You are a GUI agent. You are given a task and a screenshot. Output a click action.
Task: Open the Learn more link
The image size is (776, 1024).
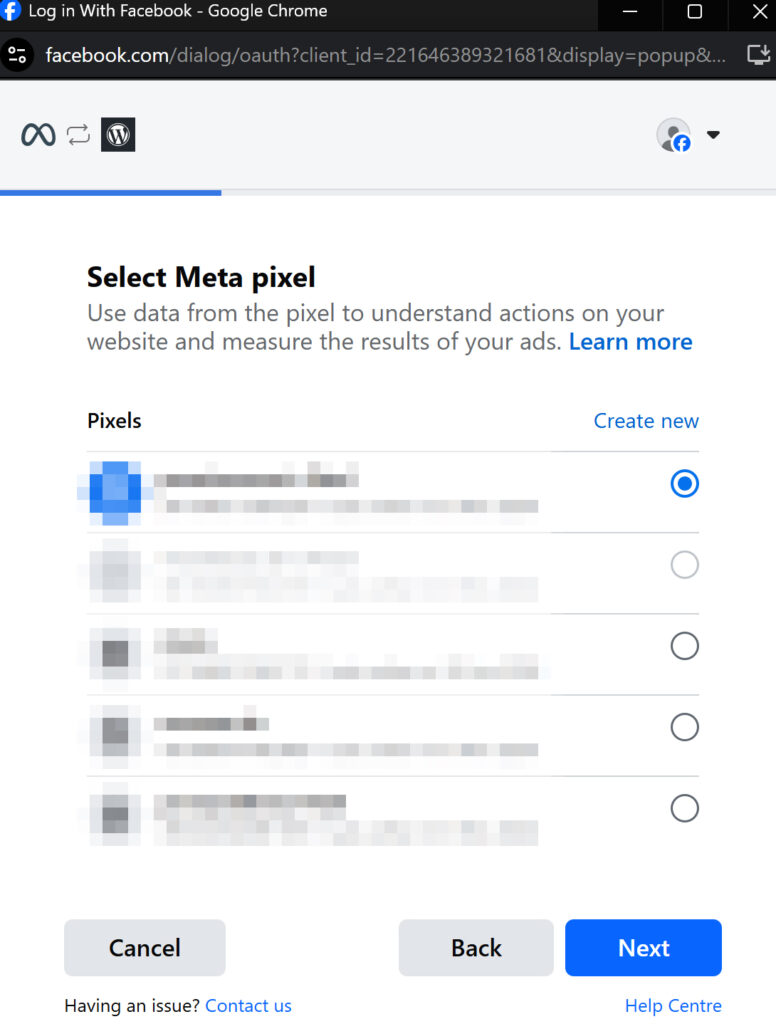pos(630,341)
